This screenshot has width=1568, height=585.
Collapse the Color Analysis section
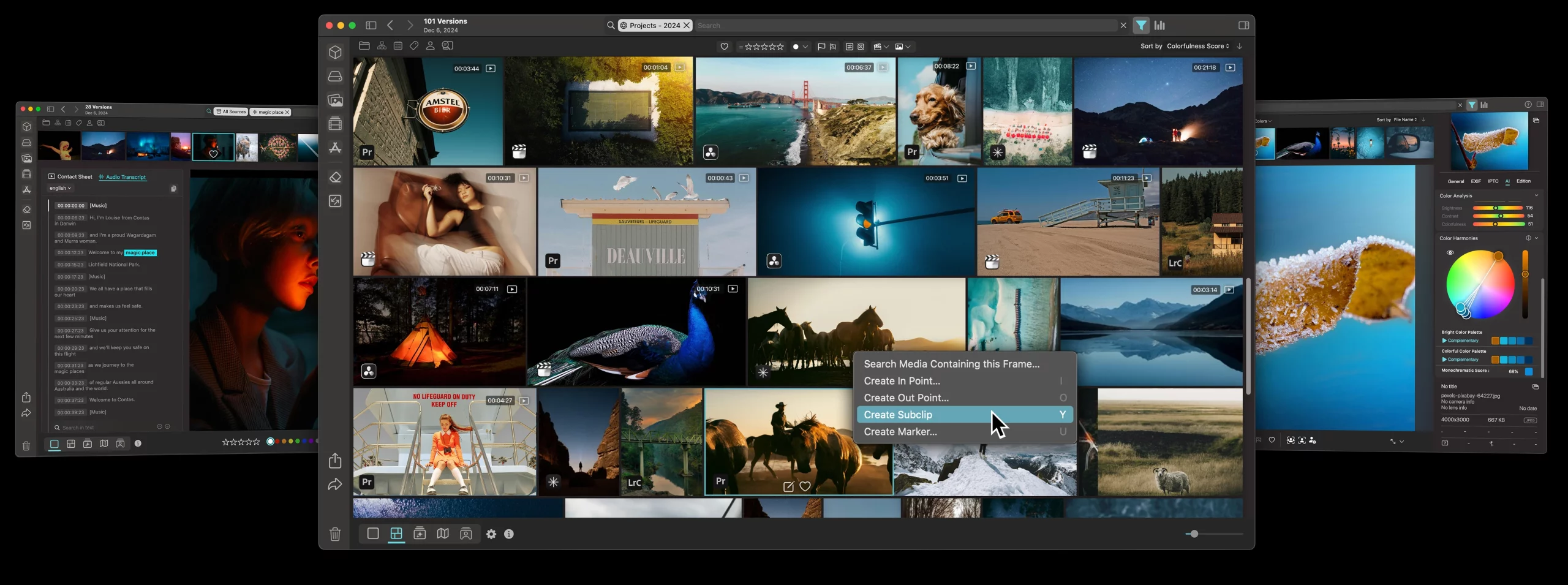click(1536, 195)
